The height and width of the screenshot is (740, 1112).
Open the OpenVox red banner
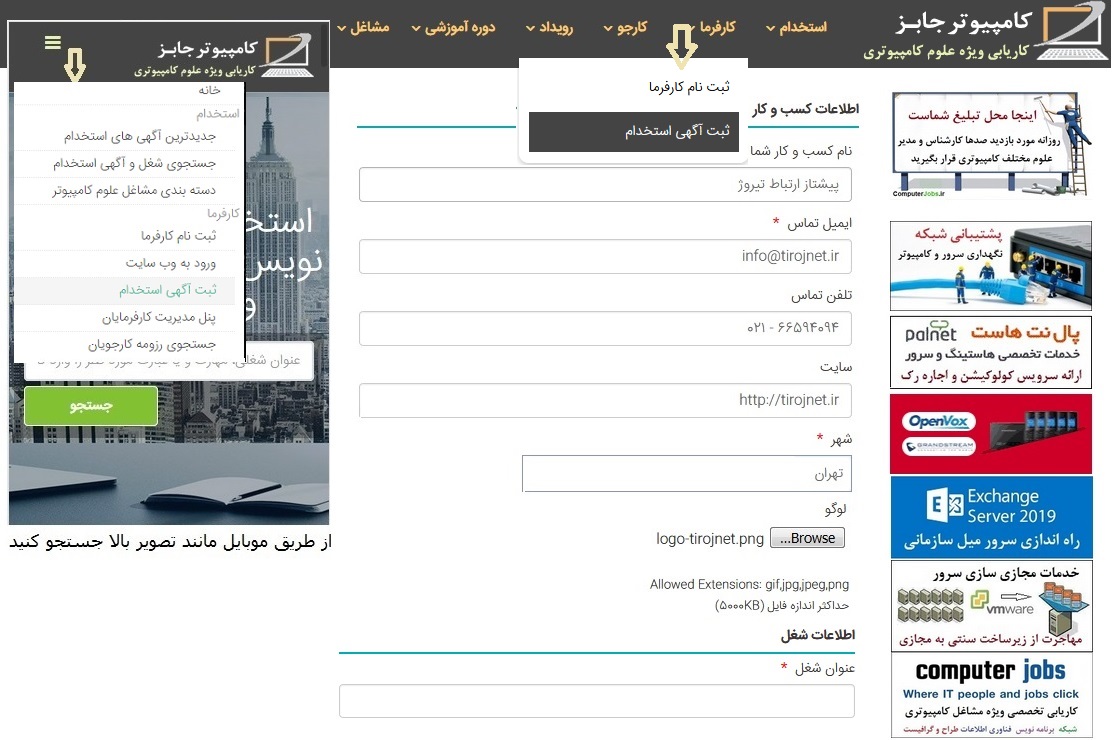click(x=991, y=433)
